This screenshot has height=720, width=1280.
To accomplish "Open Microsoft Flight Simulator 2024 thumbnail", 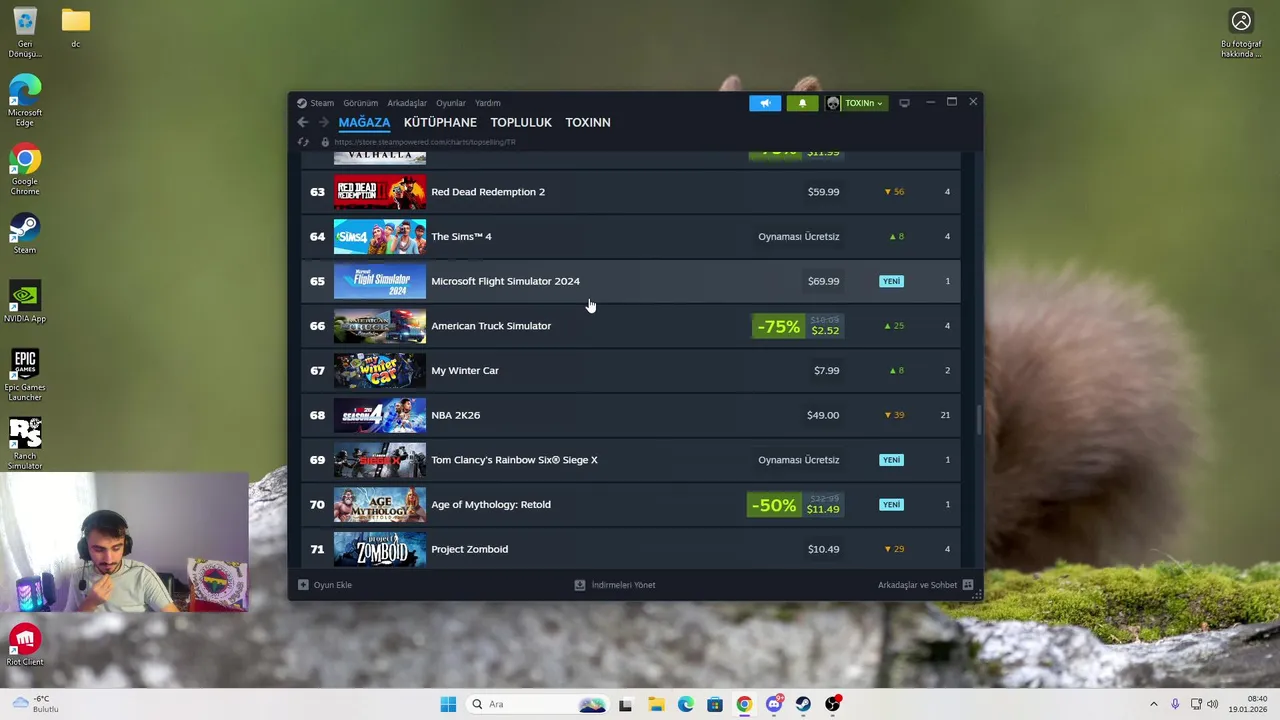I will (380, 281).
